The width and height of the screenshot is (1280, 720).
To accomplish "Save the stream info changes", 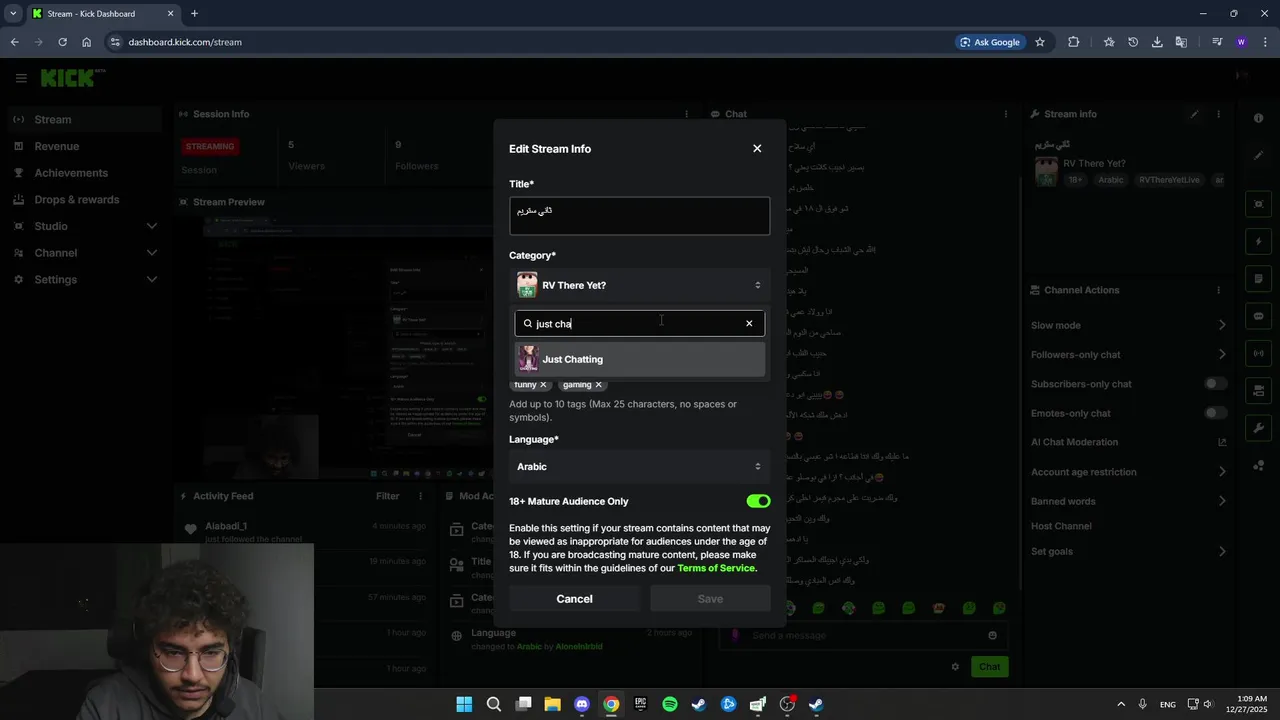I will [x=710, y=598].
